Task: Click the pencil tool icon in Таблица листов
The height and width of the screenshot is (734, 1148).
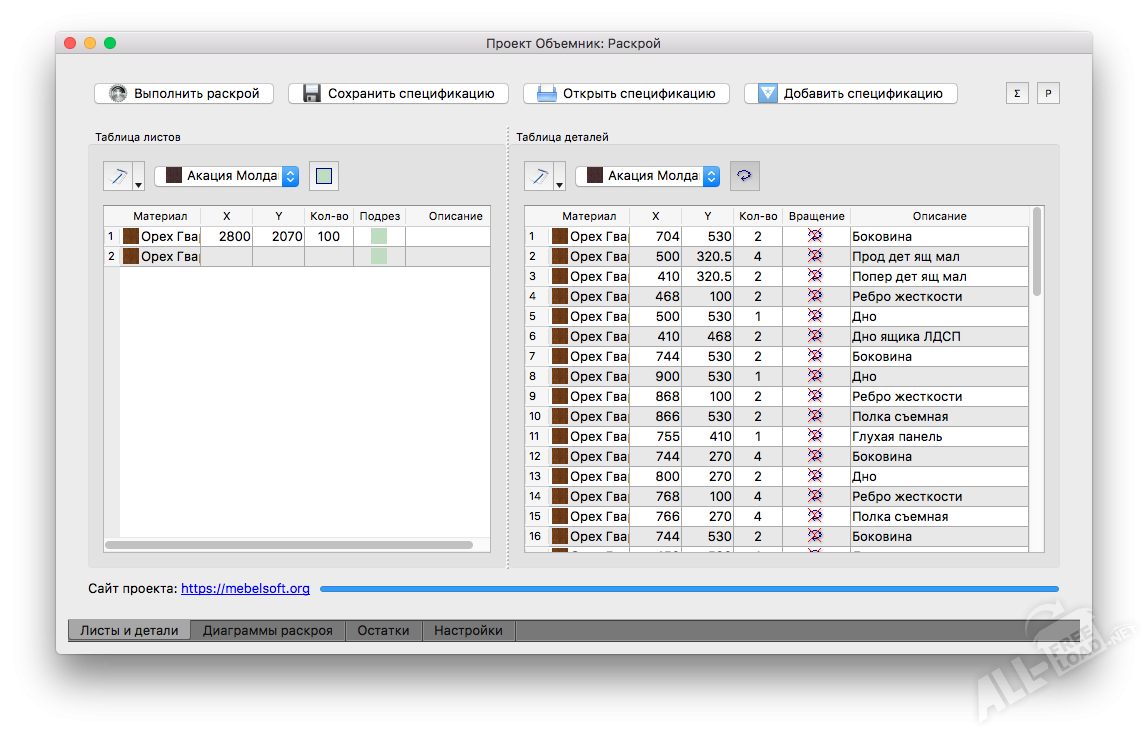Action: [118, 176]
